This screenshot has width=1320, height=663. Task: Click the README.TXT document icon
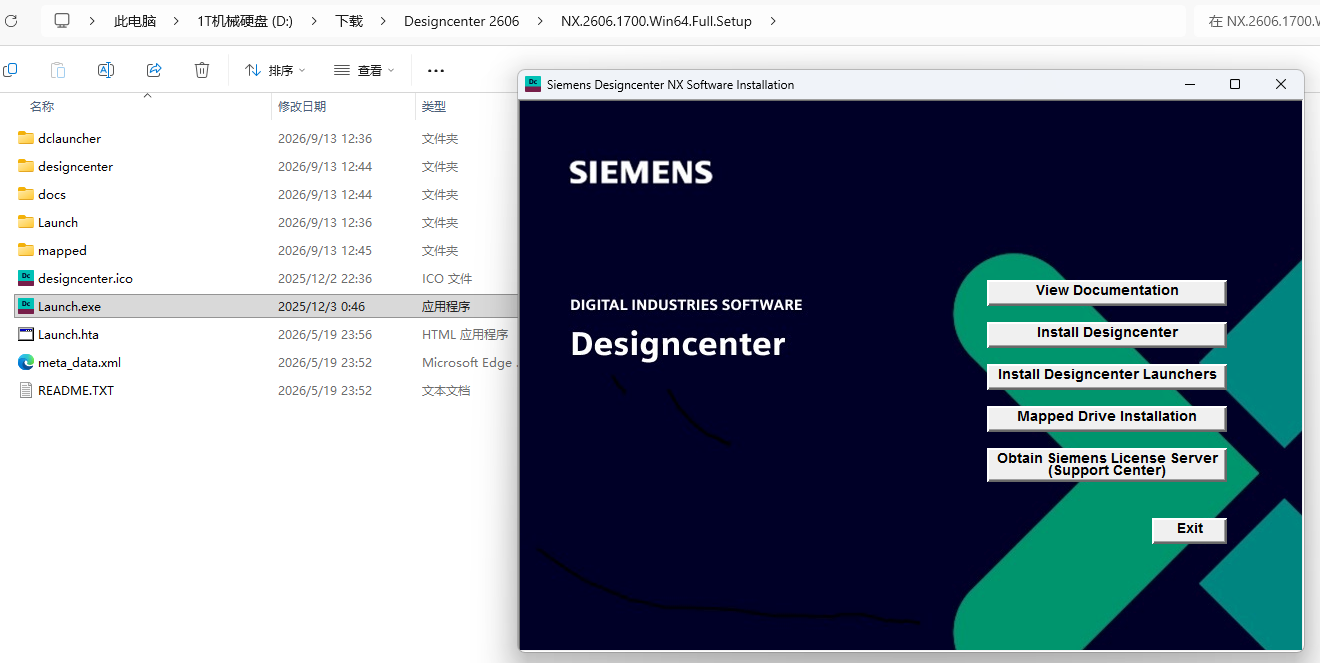pyautogui.click(x=26, y=390)
